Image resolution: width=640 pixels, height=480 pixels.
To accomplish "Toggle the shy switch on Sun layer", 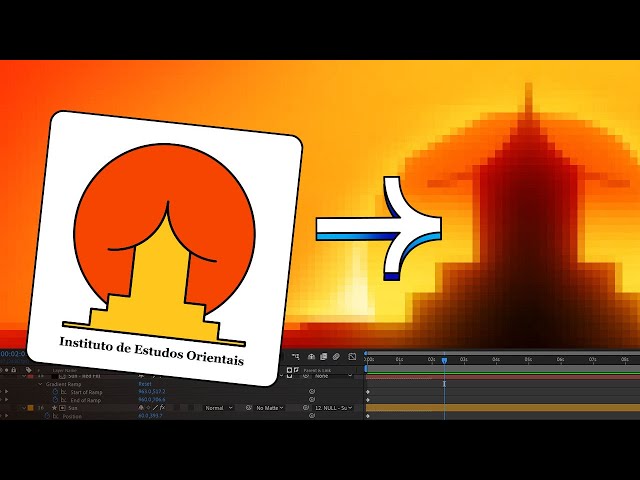I will pos(141,408).
